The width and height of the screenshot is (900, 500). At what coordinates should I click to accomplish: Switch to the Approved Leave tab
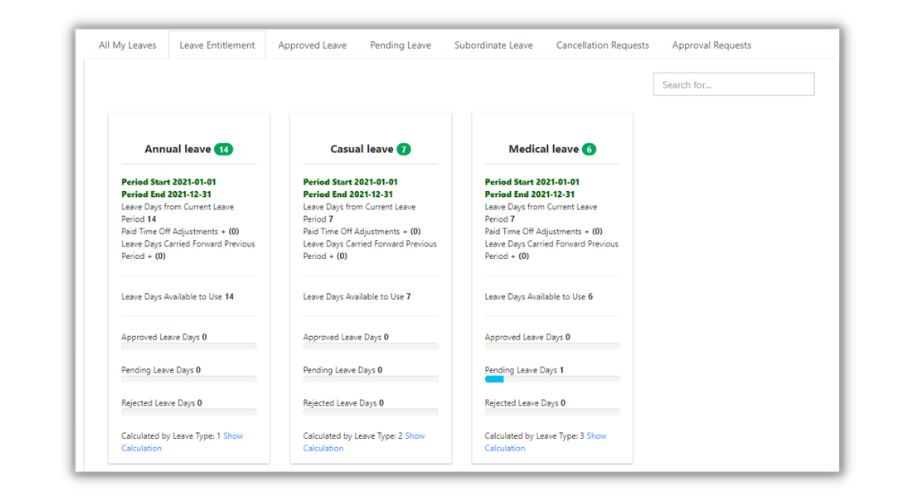312,45
